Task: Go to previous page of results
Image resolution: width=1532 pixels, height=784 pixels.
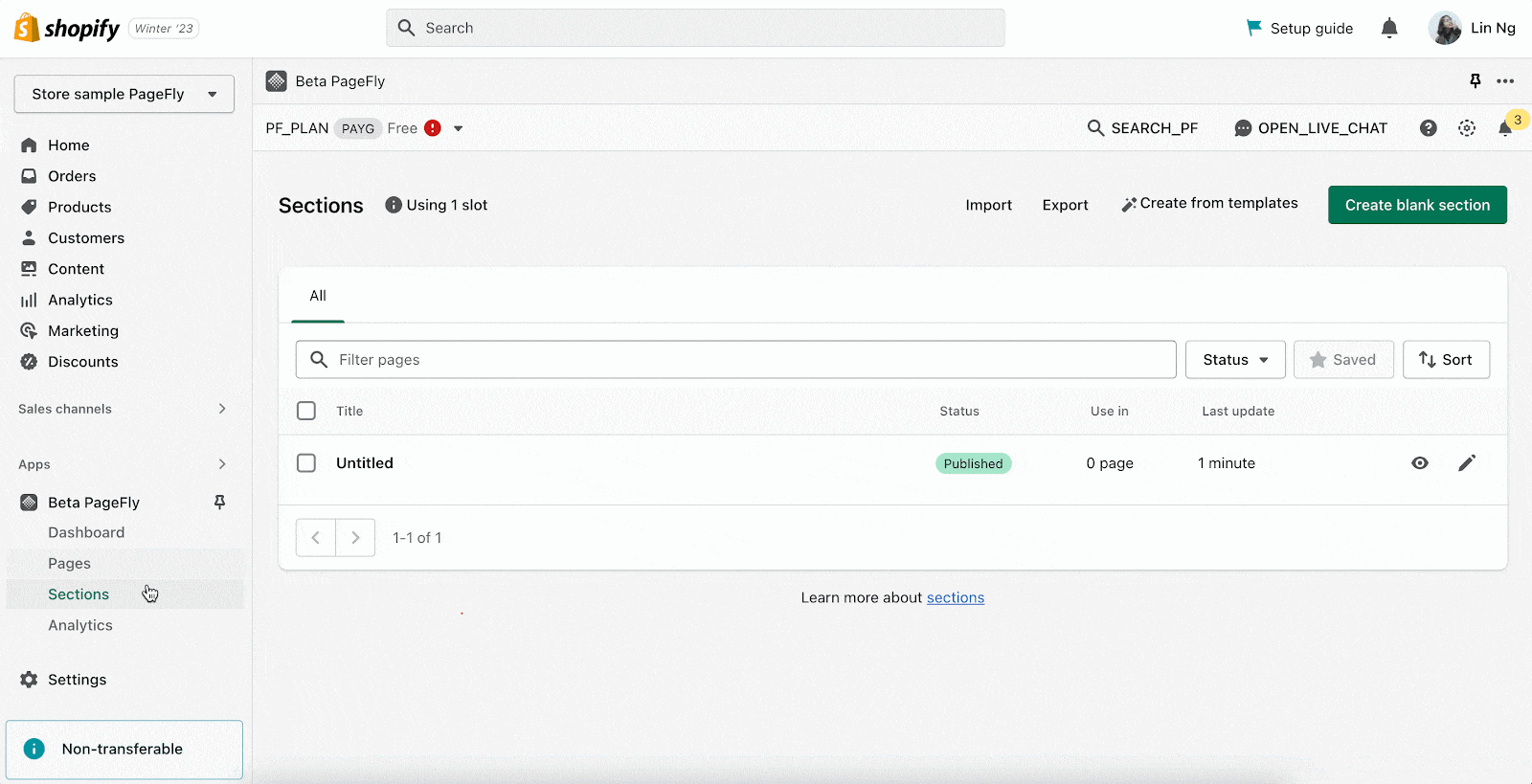Action: (x=316, y=538)
